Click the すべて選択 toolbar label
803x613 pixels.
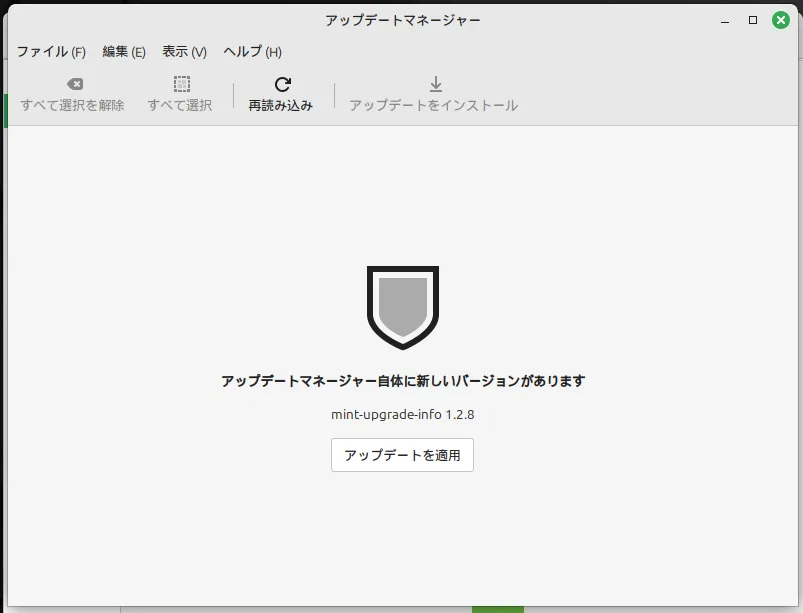click(180, 105)
